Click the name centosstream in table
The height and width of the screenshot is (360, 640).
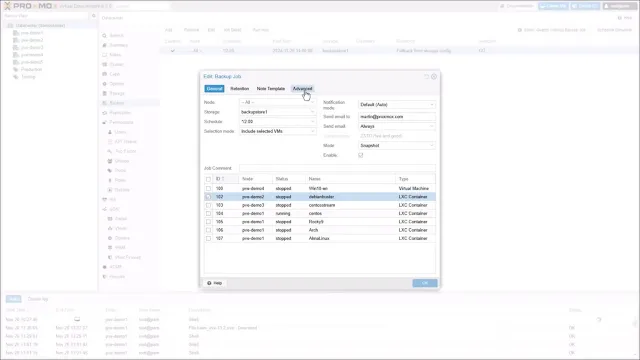pyautogui.click(x=322, y=205)
